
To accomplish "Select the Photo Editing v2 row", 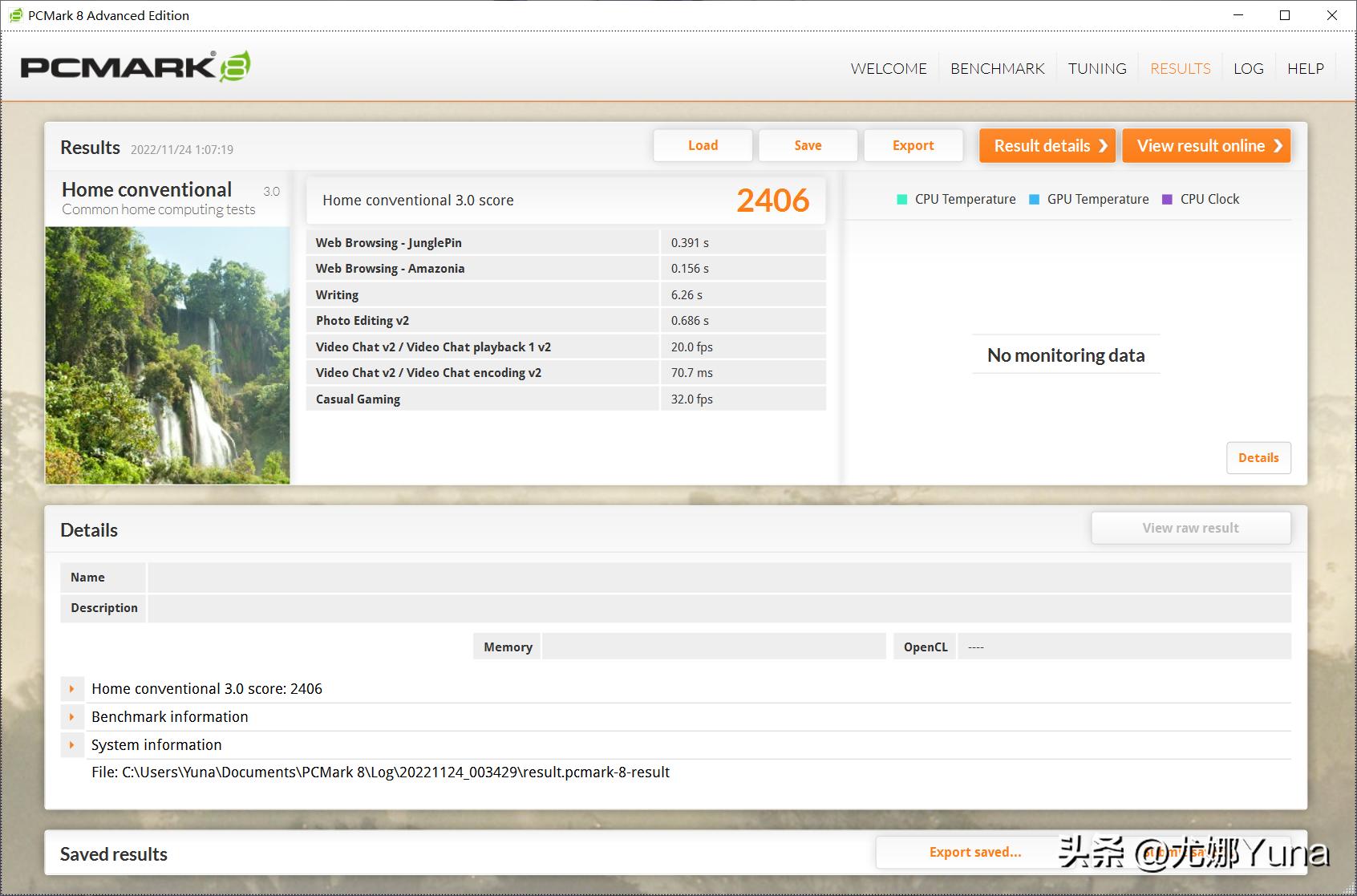I will pyautogui.click(x=566, y=321).
